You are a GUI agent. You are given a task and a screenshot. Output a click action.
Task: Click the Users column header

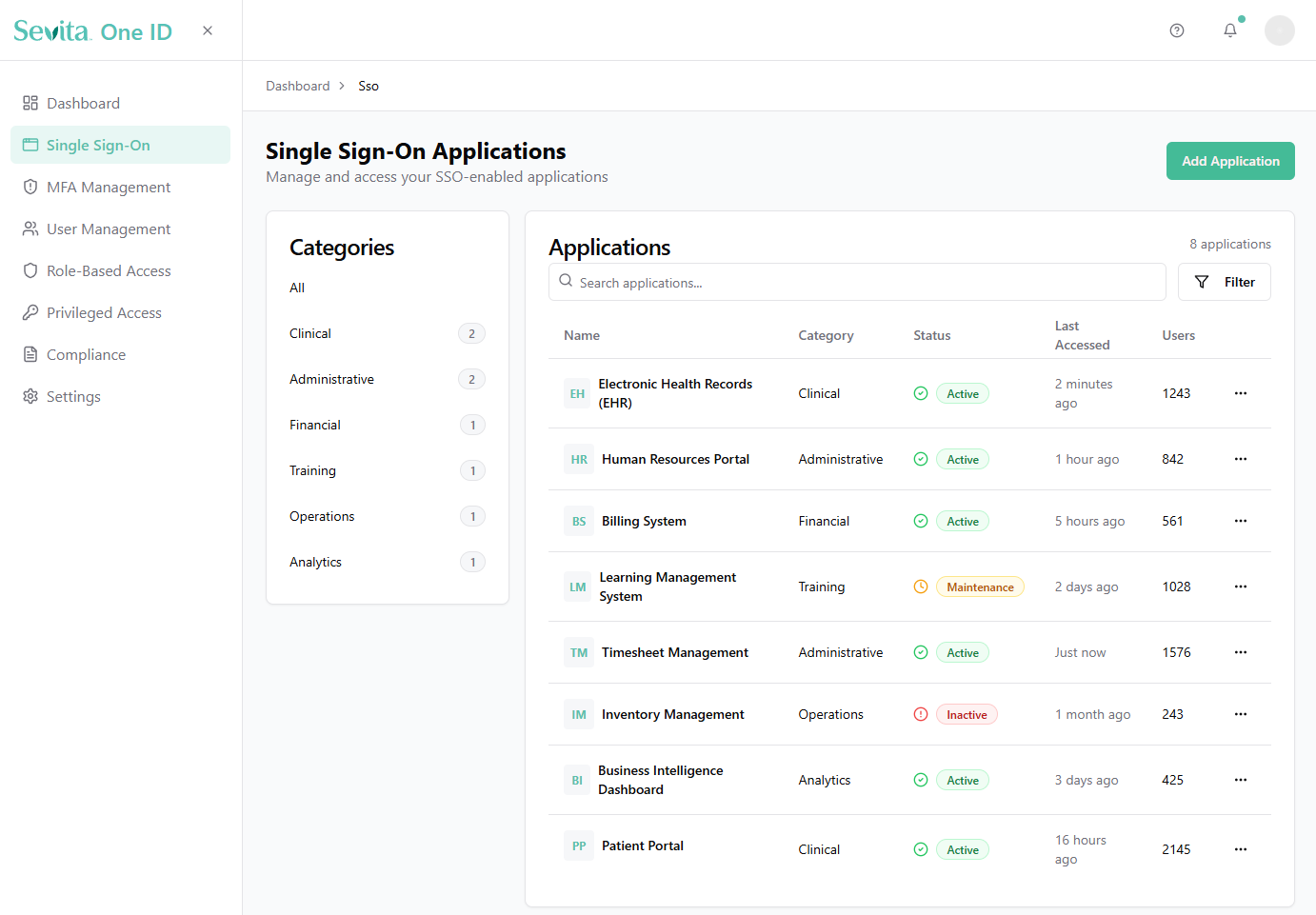pyautogui.click(x=1179, y=335)
